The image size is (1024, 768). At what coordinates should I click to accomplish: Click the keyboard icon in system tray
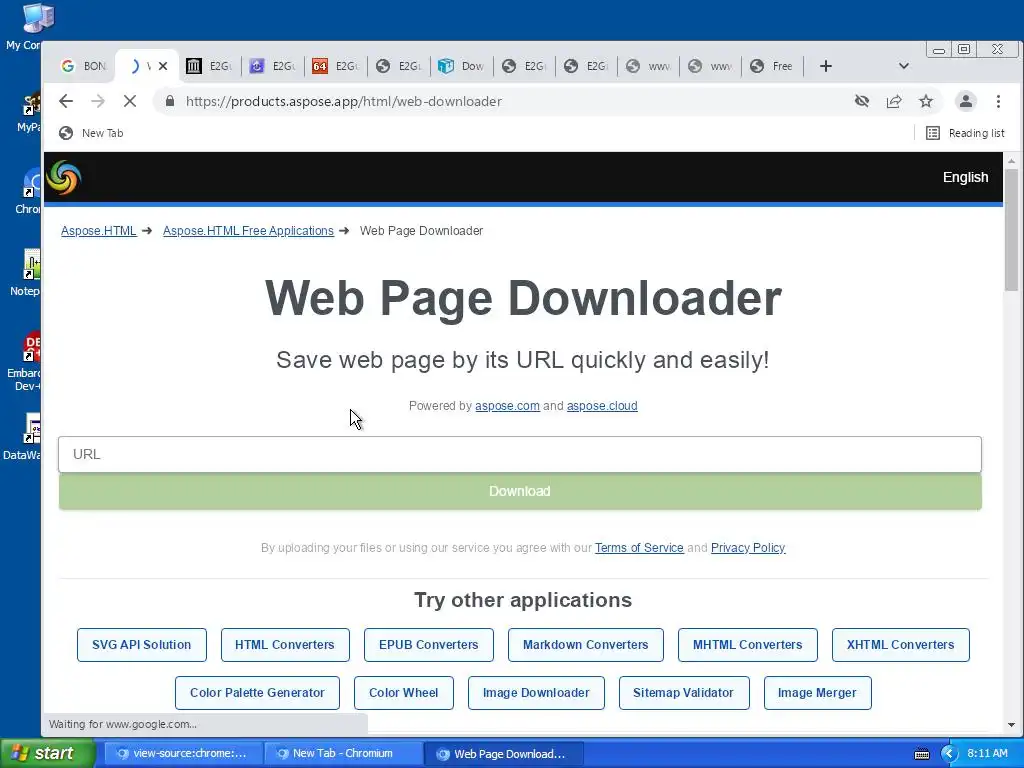click(922, 754)
